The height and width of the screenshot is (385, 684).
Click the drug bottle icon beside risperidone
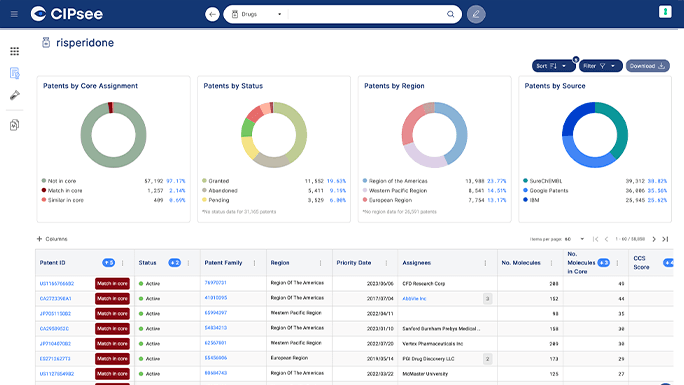click(46, 42)
